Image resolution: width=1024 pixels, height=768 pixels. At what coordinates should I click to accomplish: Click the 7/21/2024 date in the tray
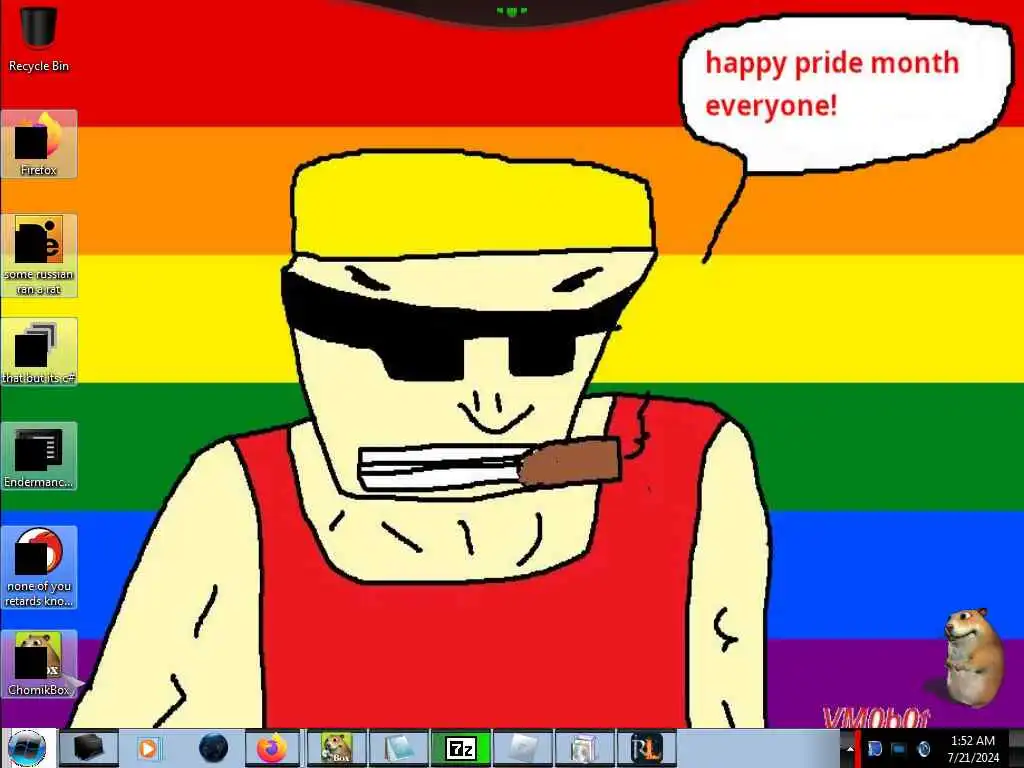[973, 758]
